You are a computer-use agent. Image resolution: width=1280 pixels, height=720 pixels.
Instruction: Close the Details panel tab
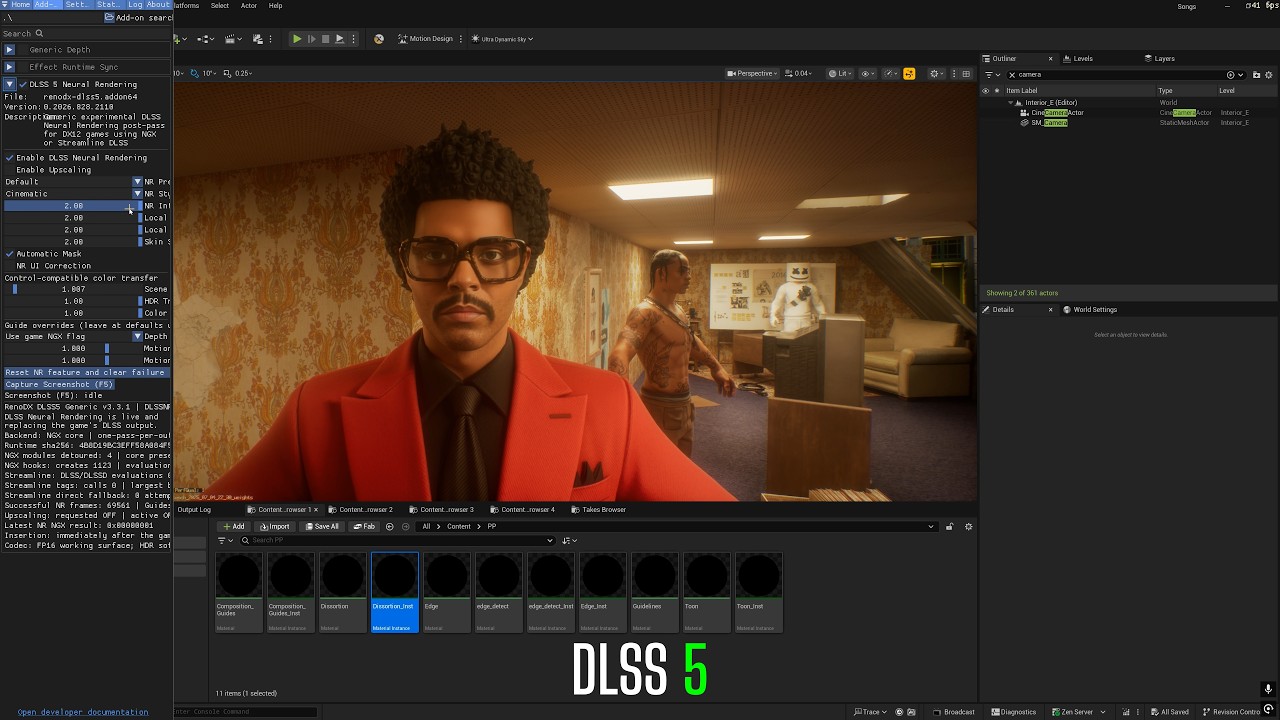click(x=1050, y=310)
